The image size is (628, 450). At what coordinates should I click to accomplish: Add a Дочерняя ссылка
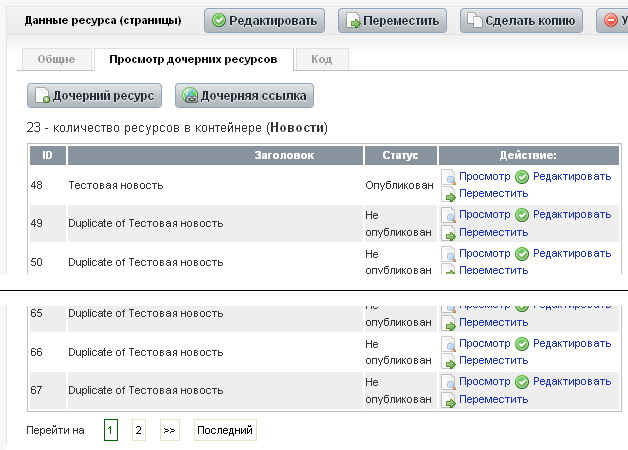245,96
